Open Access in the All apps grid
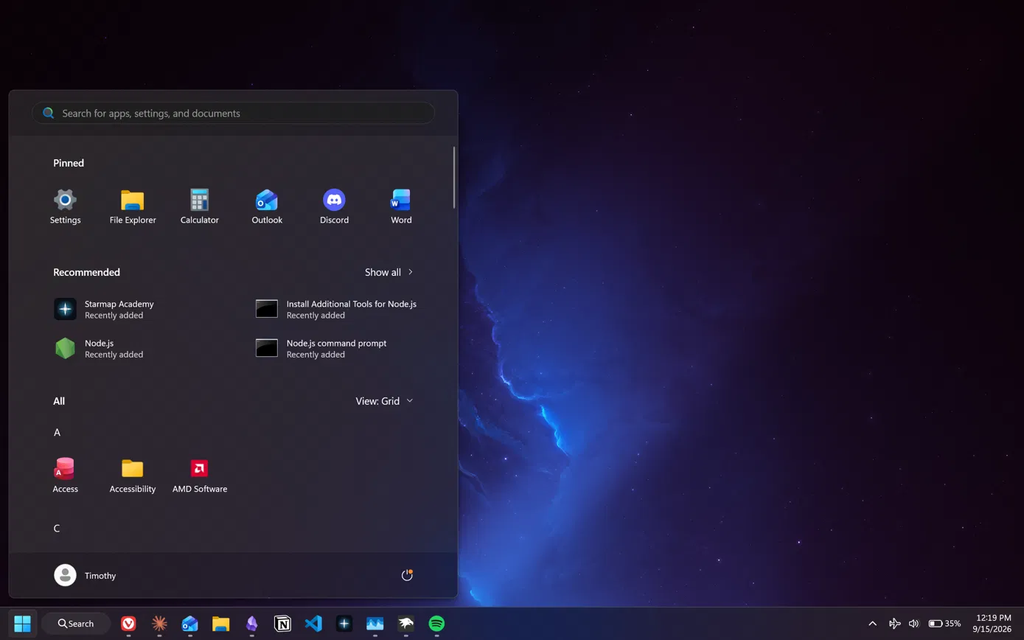 point(65,475)
